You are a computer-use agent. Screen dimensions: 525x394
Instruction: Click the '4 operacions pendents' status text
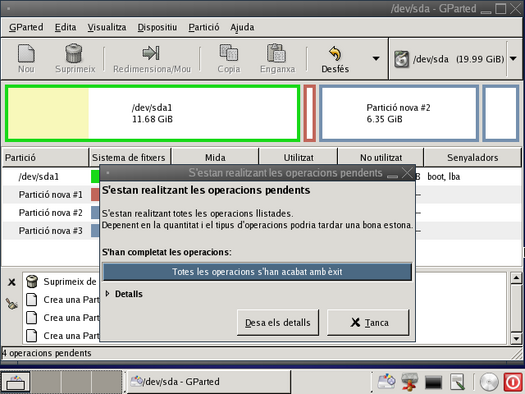(47, 353)
